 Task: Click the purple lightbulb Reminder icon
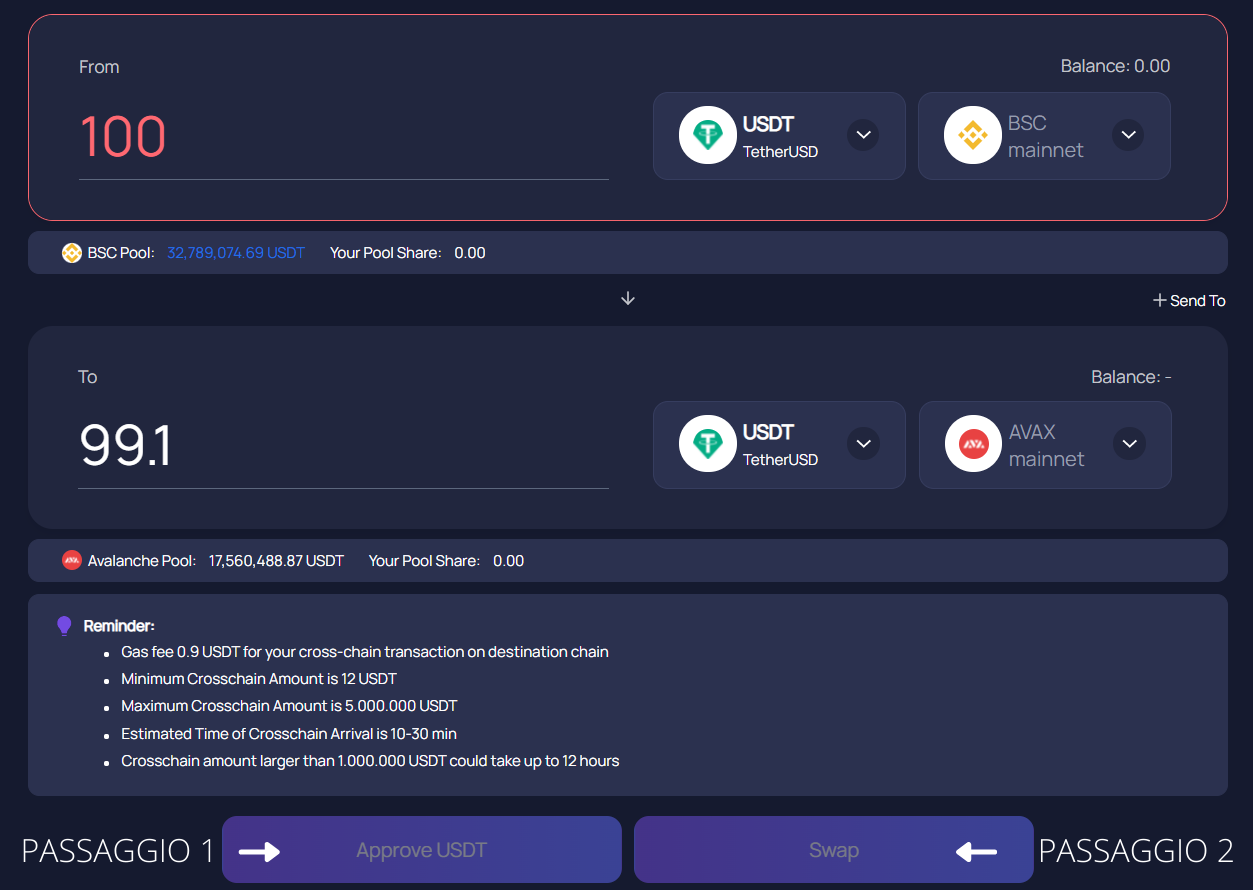64,626
